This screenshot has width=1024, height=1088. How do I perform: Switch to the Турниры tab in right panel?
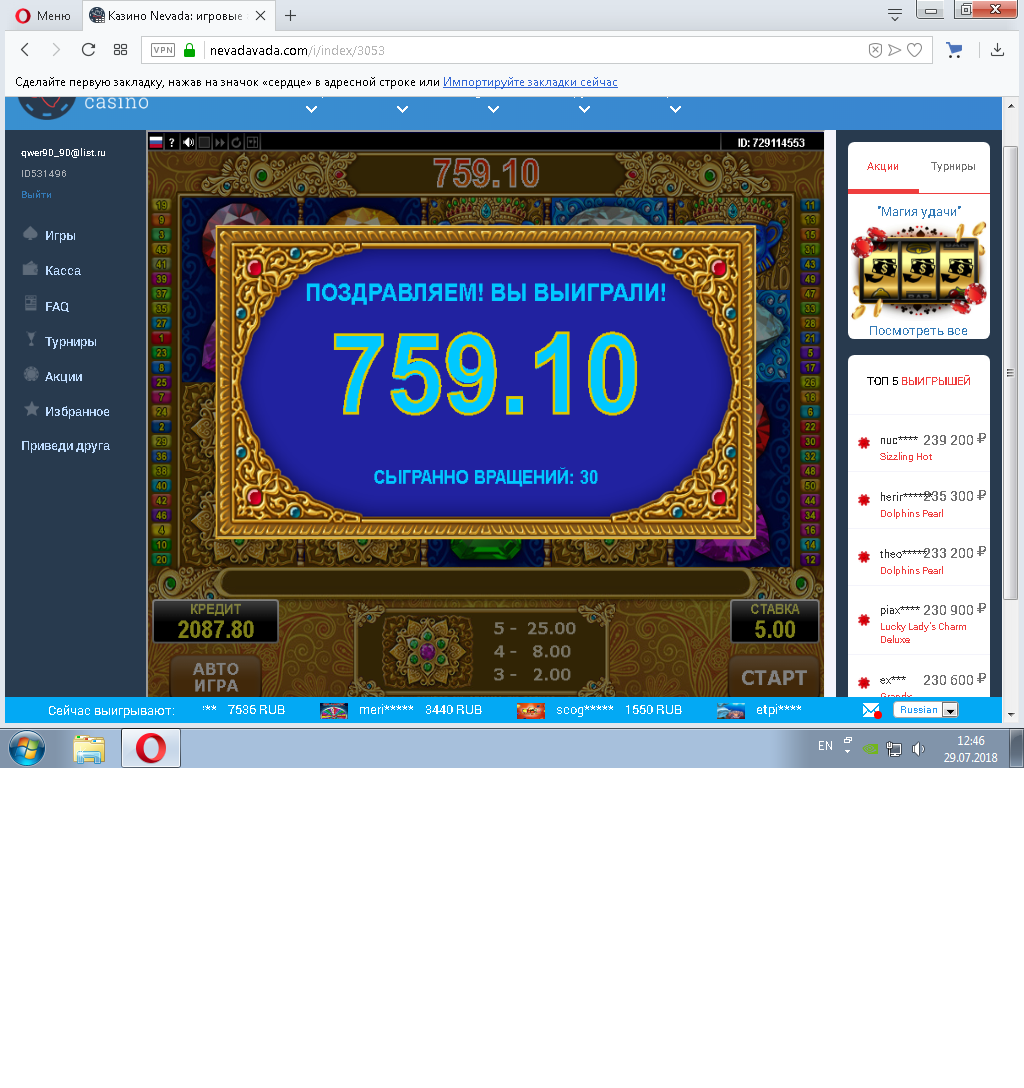pyautogui.click(x=953, y=167)
